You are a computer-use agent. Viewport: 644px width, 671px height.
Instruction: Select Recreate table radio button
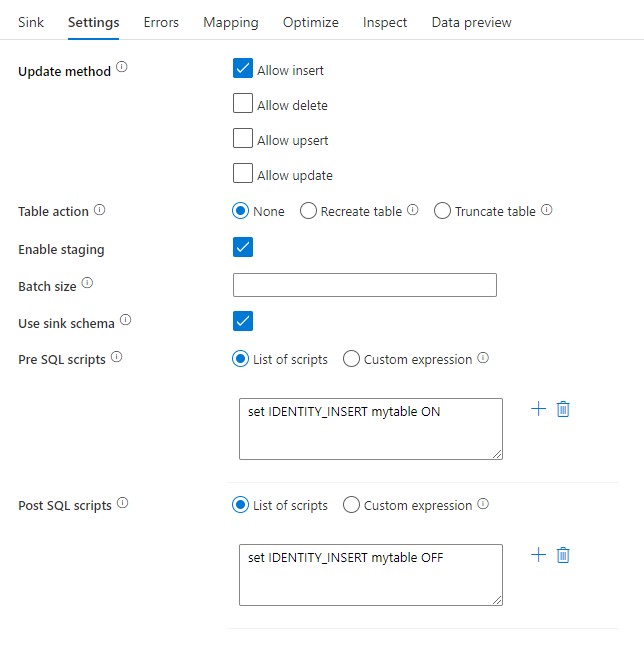[309, 211]
